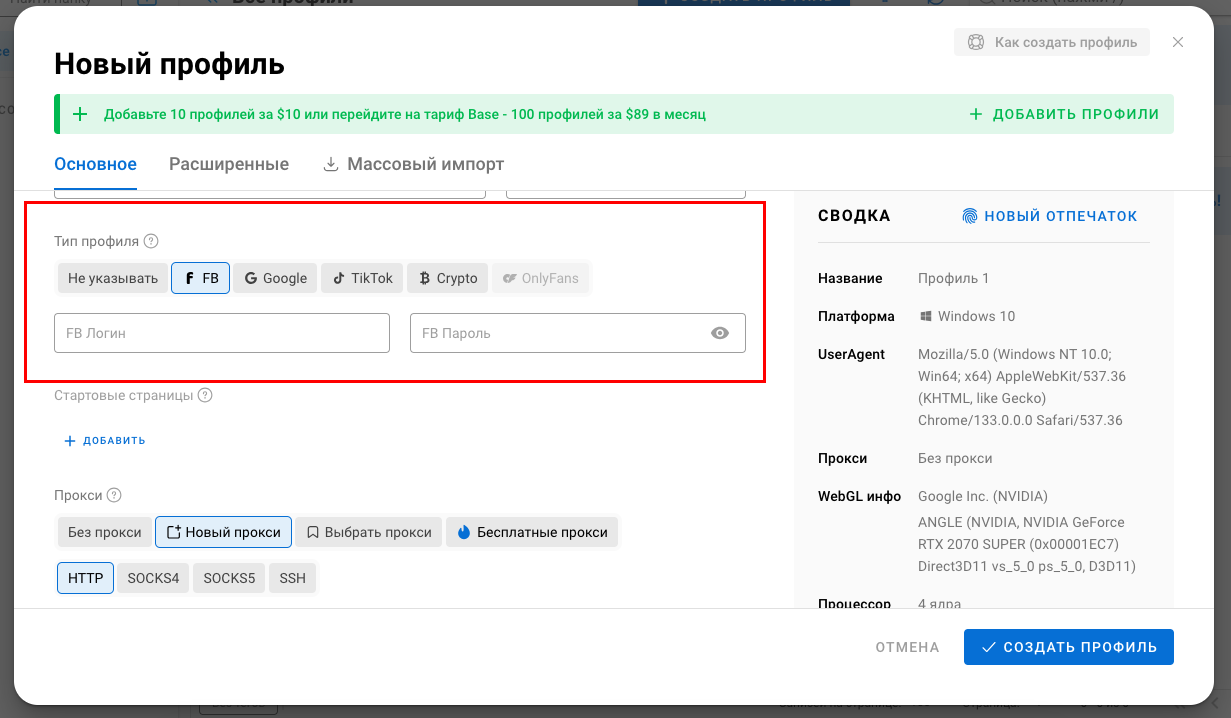Close the Новый профиль dialog
The width and height of the screenshot is (1231, 718).
[x=1178, y=42]
